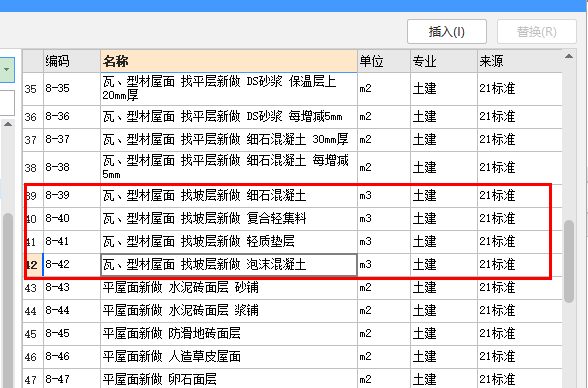Viewport: 588px width, 388px height.
Task: Click the left panel scroll-up arrow
Action: coord(8,124)
